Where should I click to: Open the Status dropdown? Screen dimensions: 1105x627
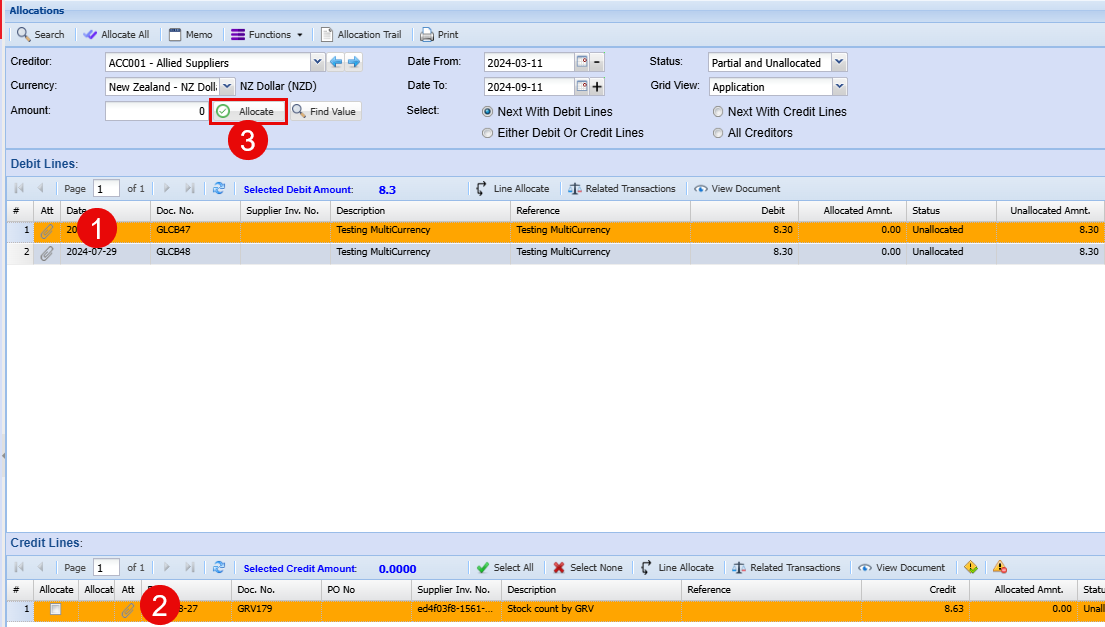838,62
